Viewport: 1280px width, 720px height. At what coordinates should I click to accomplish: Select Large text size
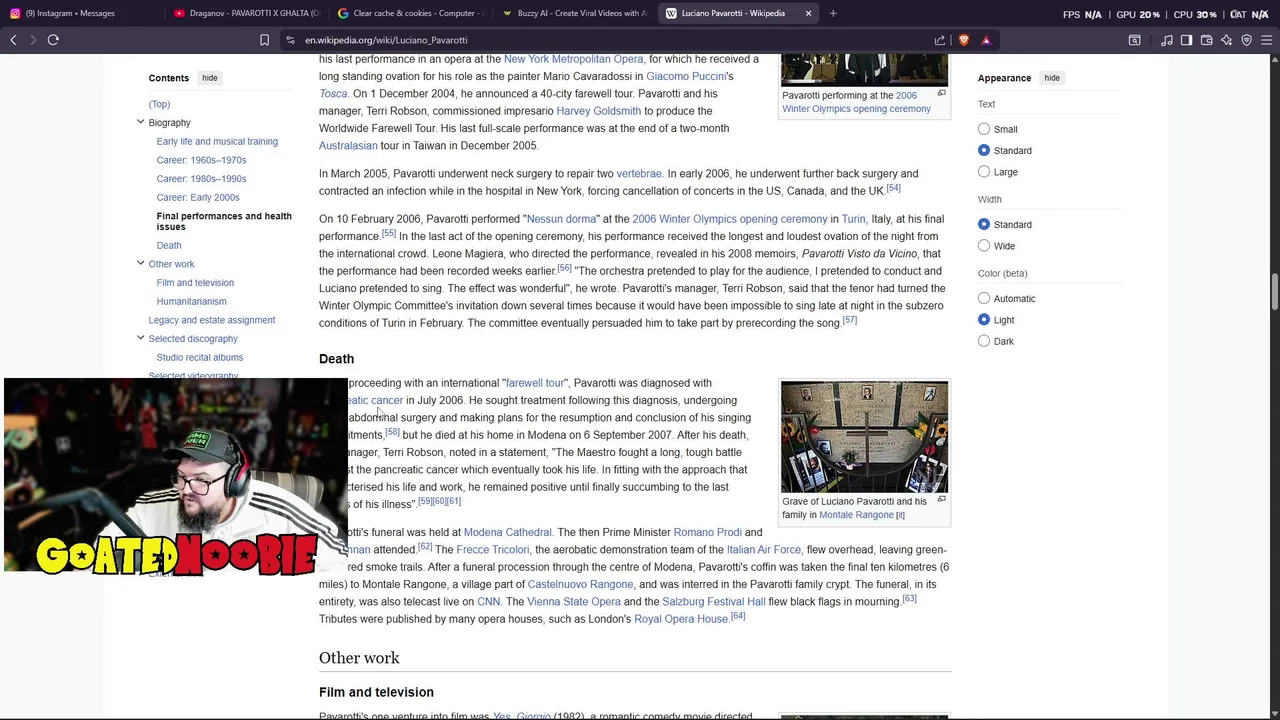pyautogui.click(x=984, y=172)
